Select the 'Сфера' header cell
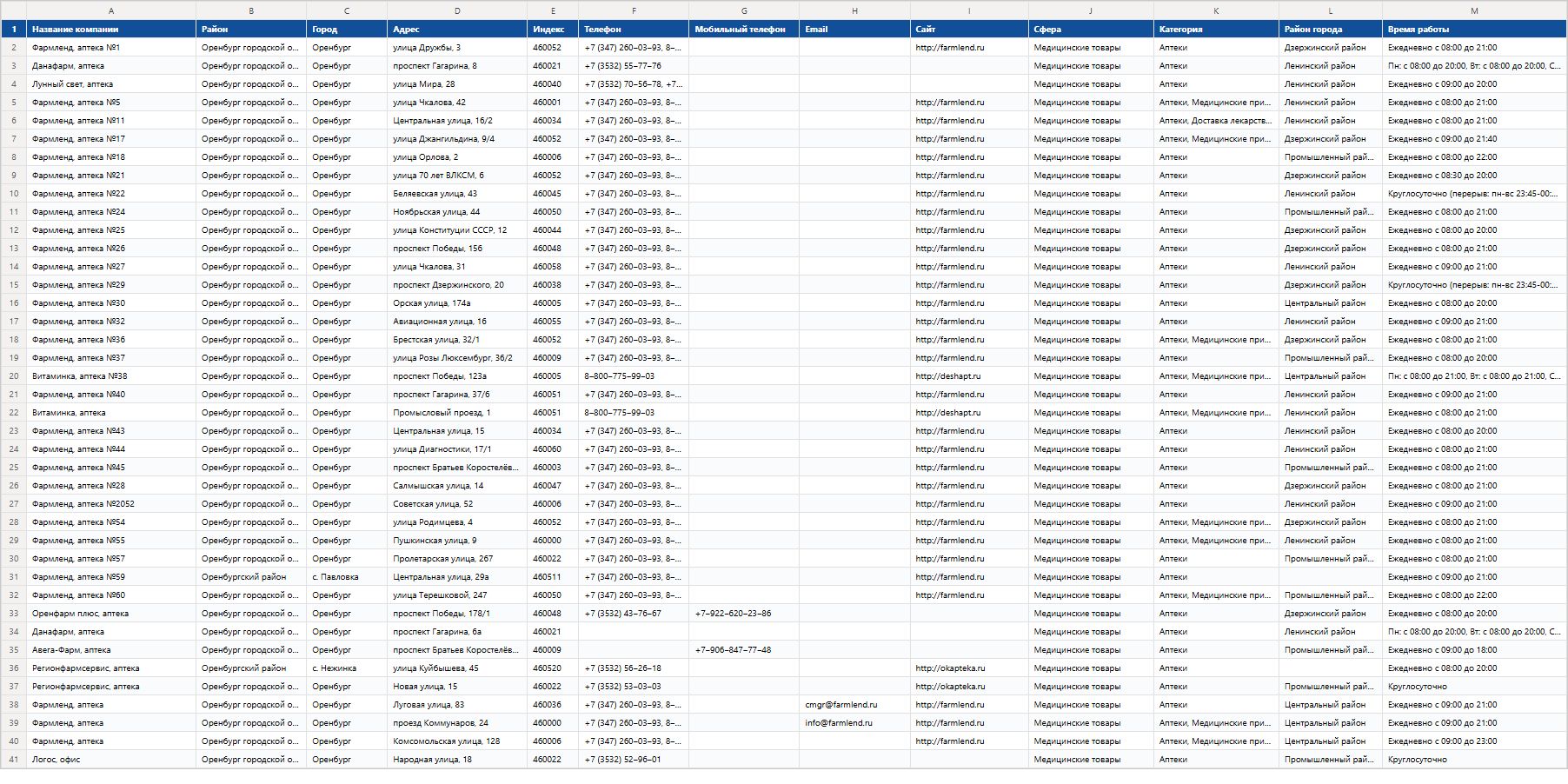The image size is (1568, 784). click(x=1091, y=30)
